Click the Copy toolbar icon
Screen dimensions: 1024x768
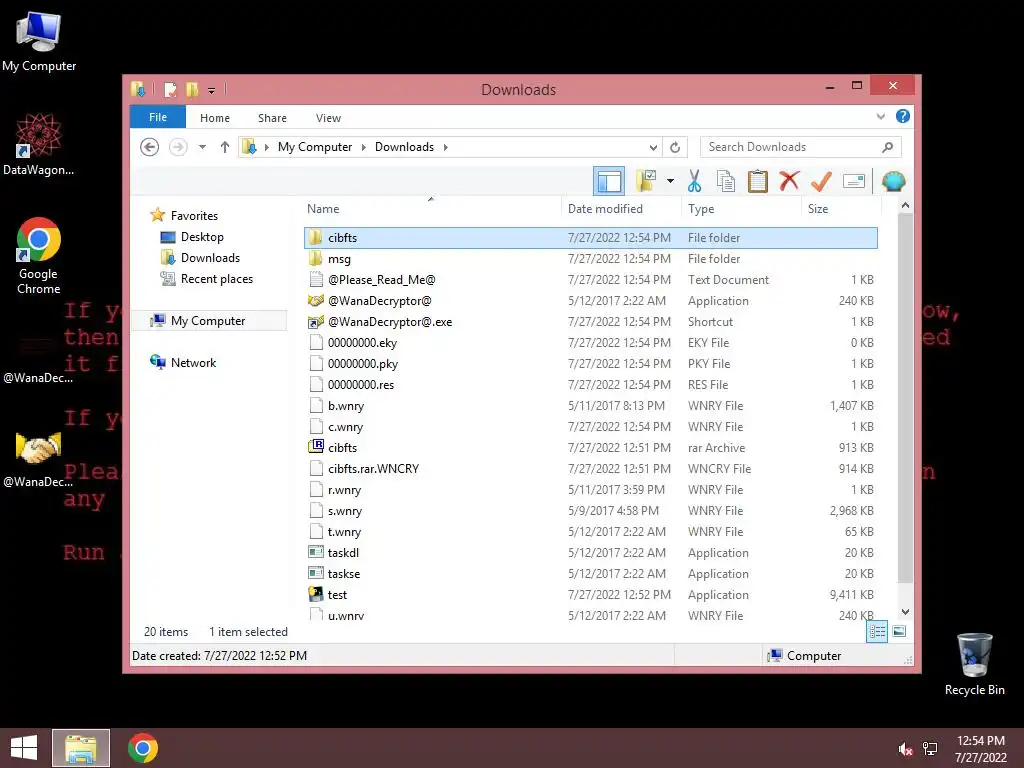tap(726, 182)
